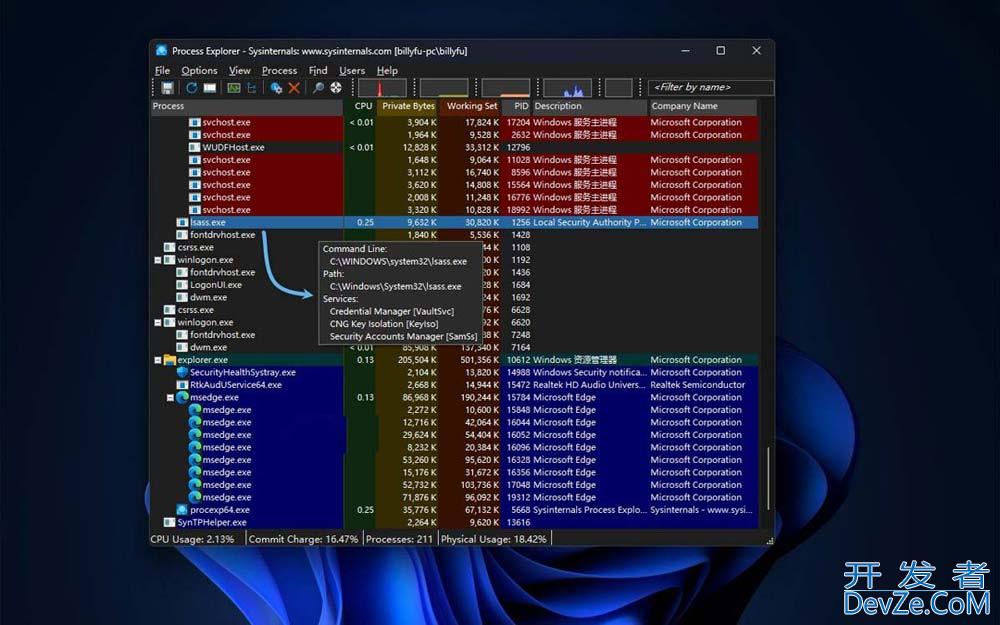Click the icon of svchost.exe PID 17204
Screen dimensions: 1000x625
(x=195, y=122)
